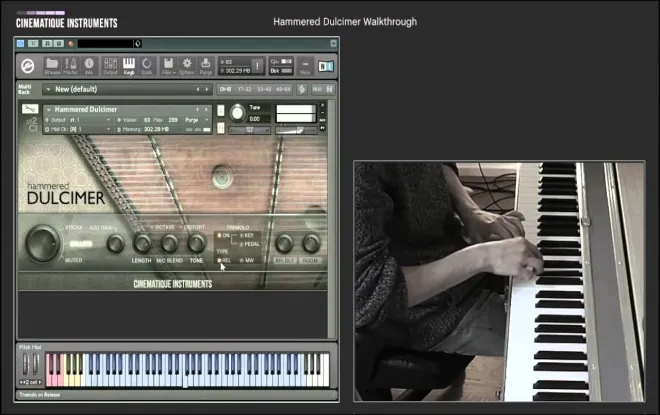The width and height of the screenshot is (660, 415).
Task: Show the Output mixer panel
Action: pos(110,66)
